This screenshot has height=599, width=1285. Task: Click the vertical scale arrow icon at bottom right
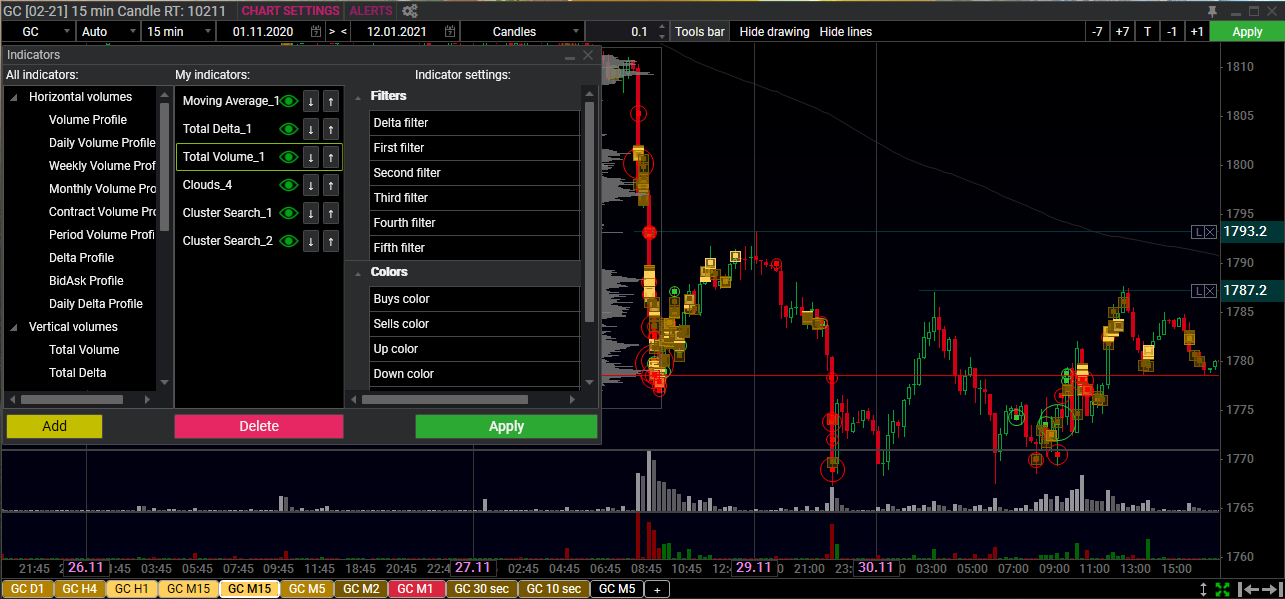click(x=1203, y=589)
